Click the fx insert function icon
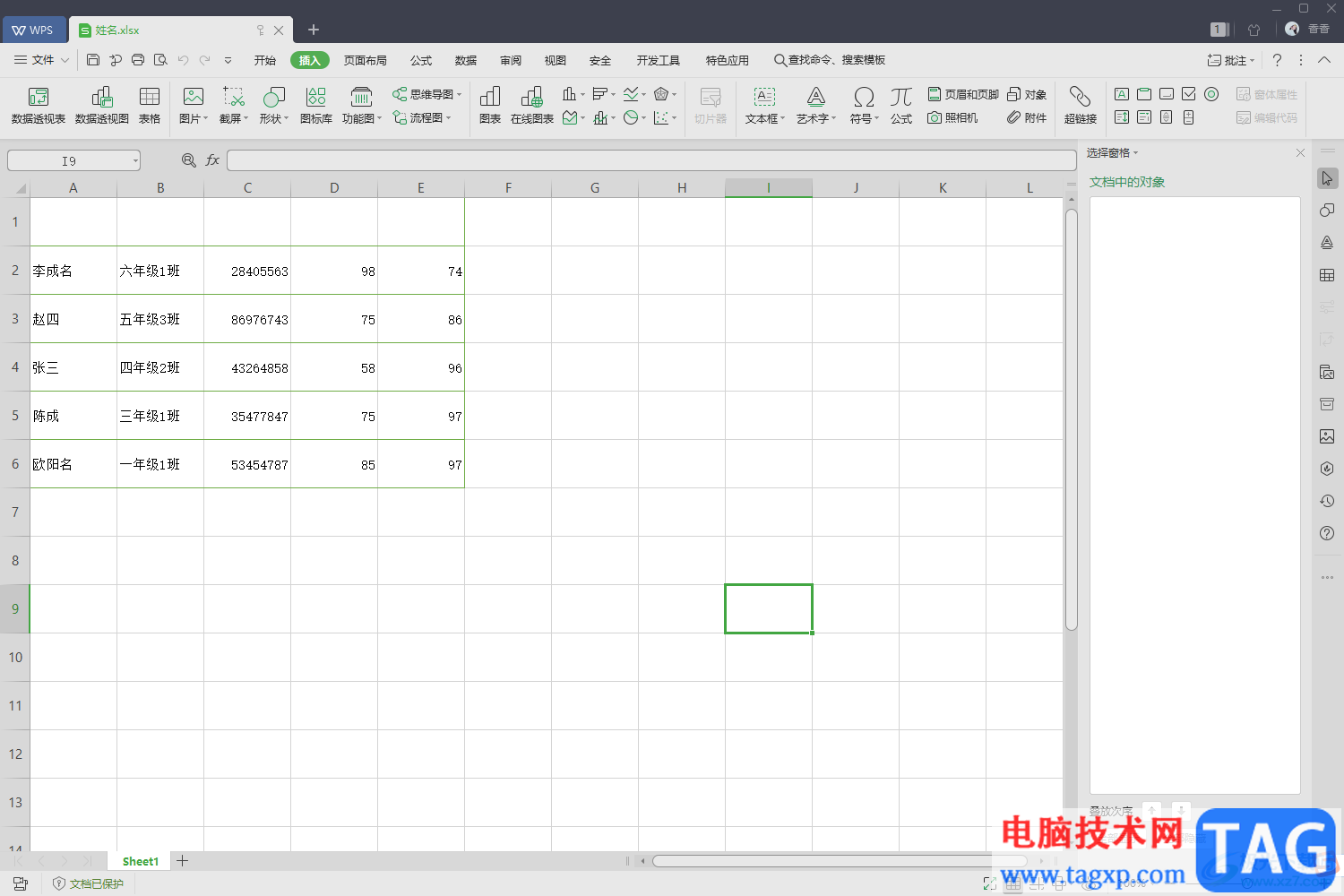This screenshot has width=1344, height=896. tap(212, 160)
